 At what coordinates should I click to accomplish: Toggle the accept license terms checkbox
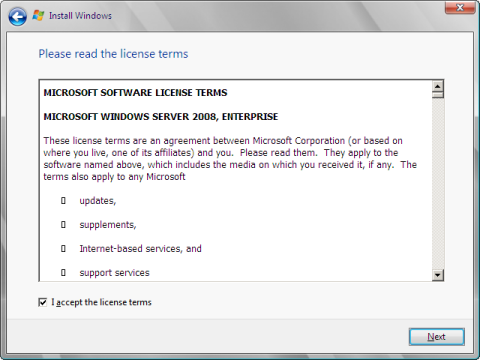tap(43, 302)
